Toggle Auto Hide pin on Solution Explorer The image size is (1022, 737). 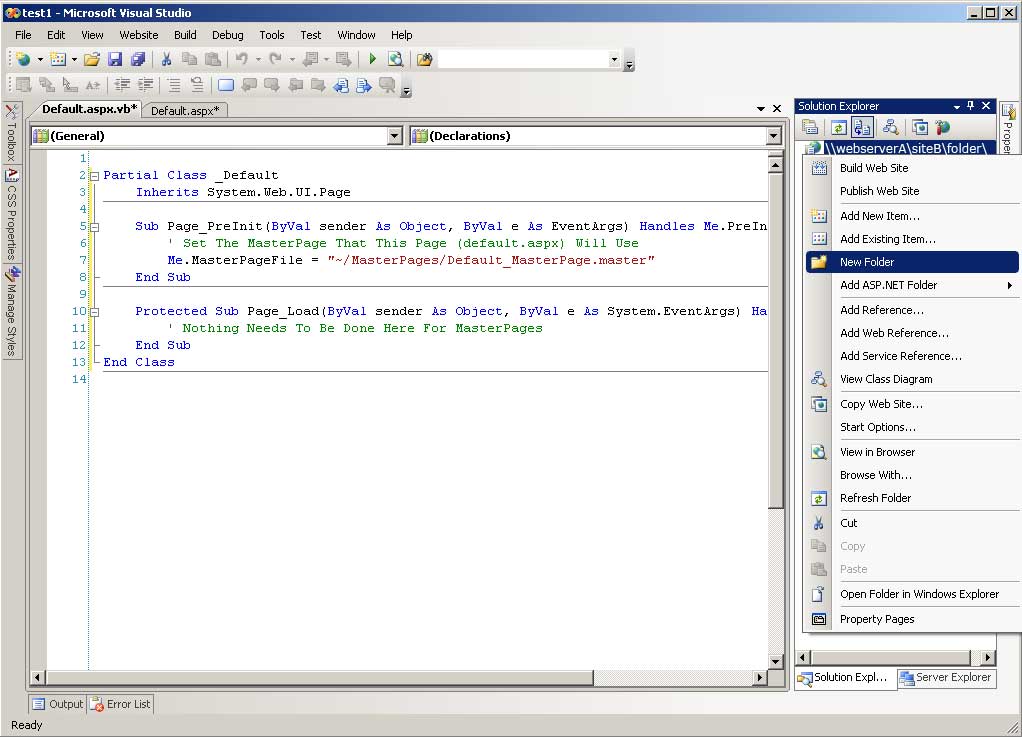tap(971, 106)
